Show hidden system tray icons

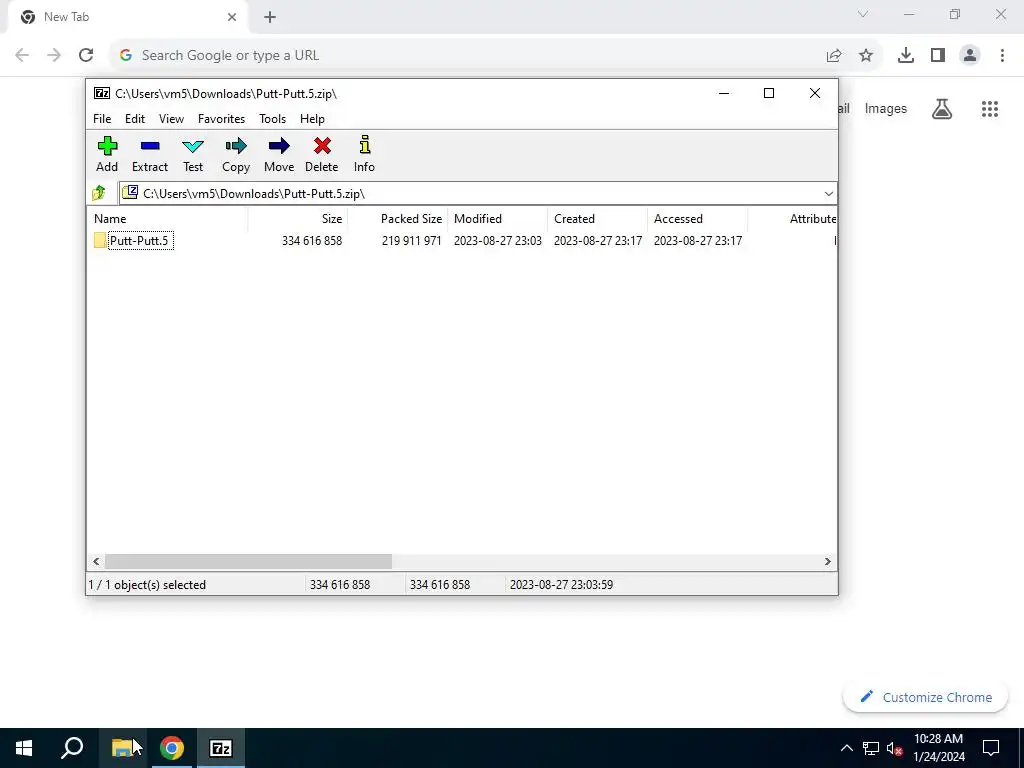[846, 748]
